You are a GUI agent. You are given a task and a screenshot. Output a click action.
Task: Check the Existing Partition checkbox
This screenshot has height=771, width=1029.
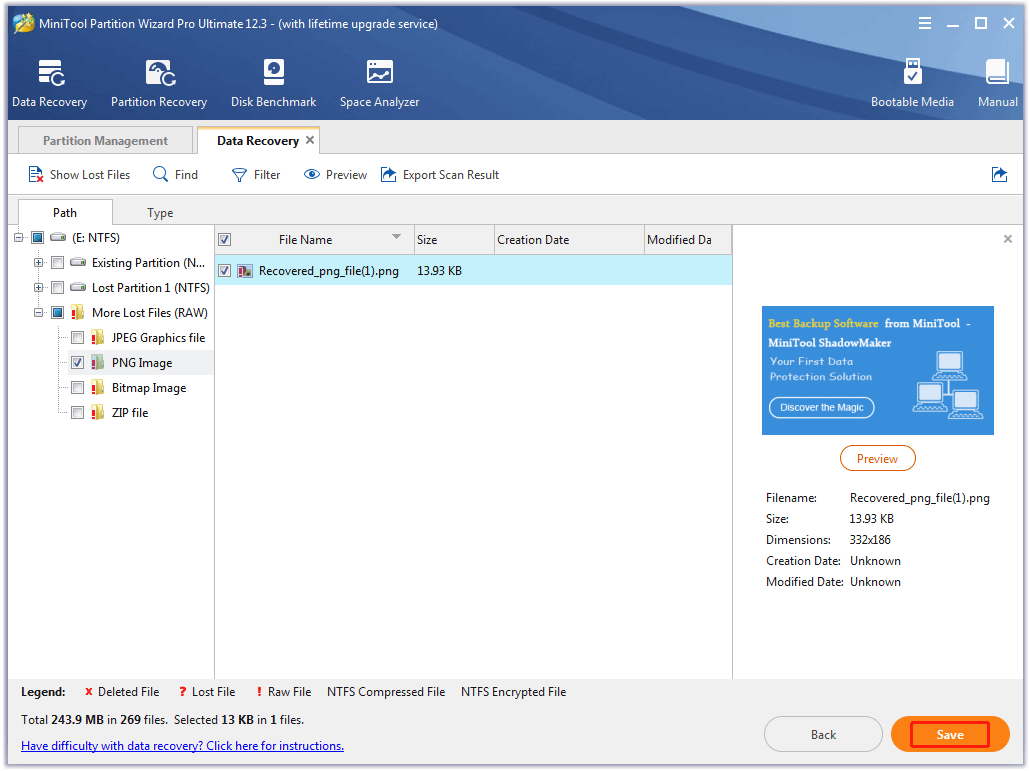tap(58, 262)
